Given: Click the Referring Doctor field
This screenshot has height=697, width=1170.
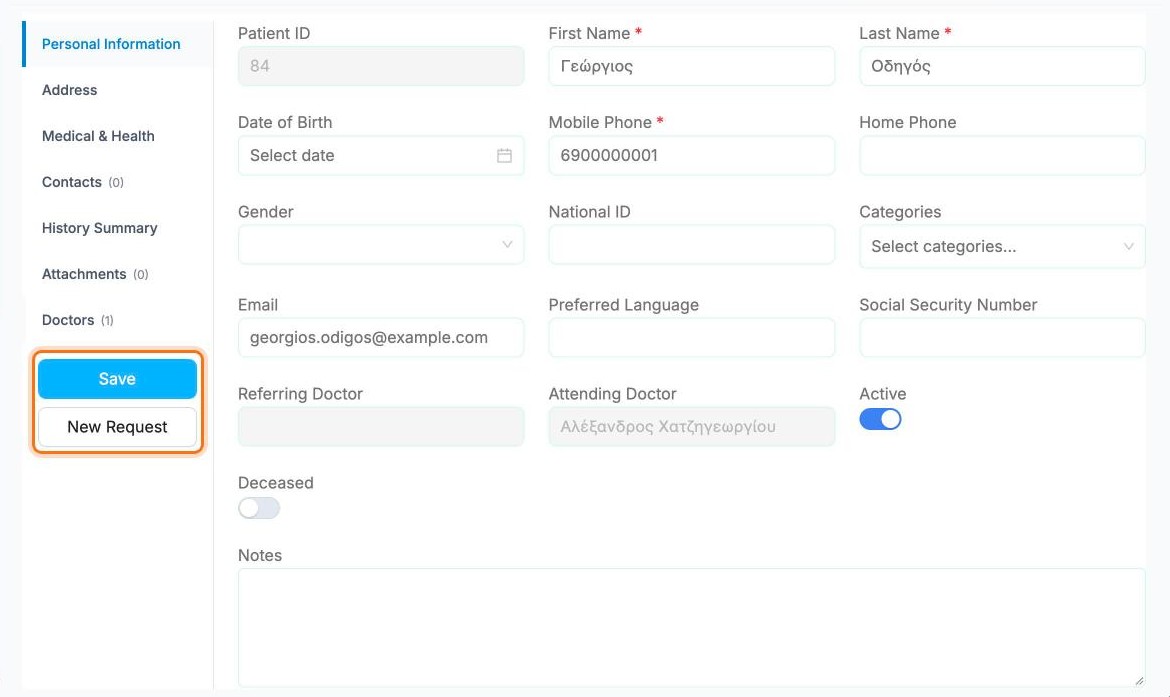Looking at the screenshot, I should click(381, 427).
